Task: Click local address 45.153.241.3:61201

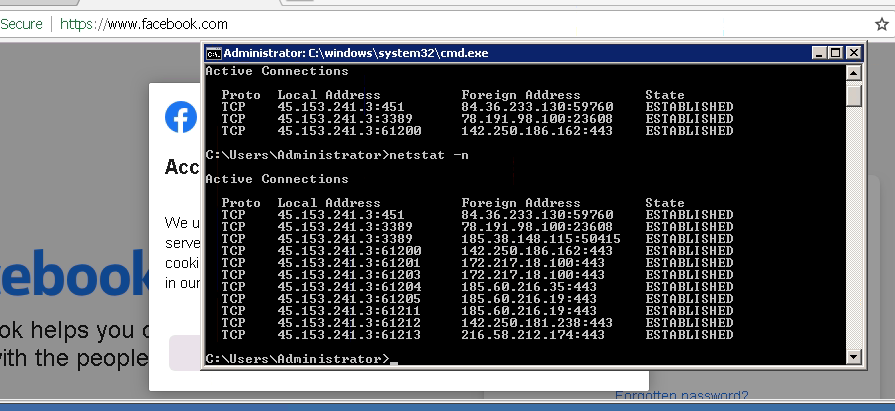Action: [x=349, y=263]
